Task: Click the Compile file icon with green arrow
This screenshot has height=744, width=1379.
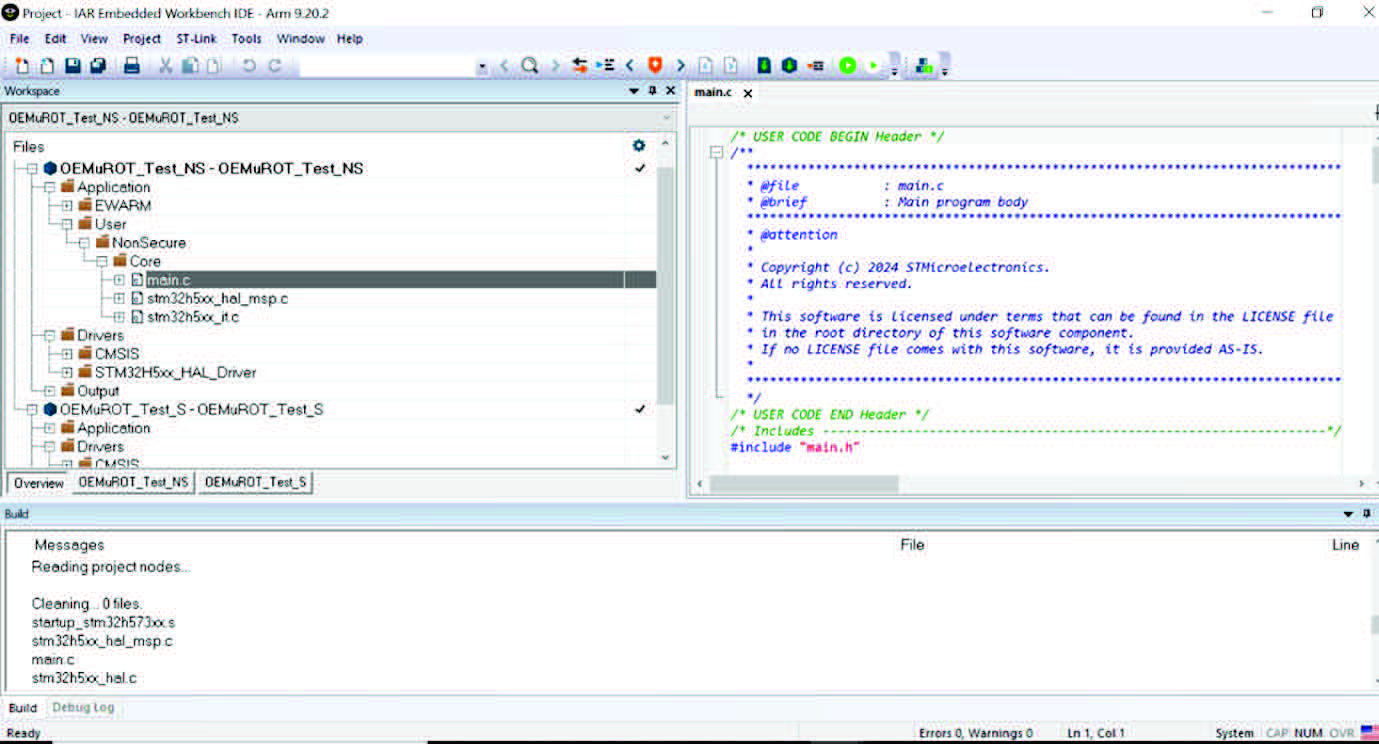Action: [x=764, y=65]
